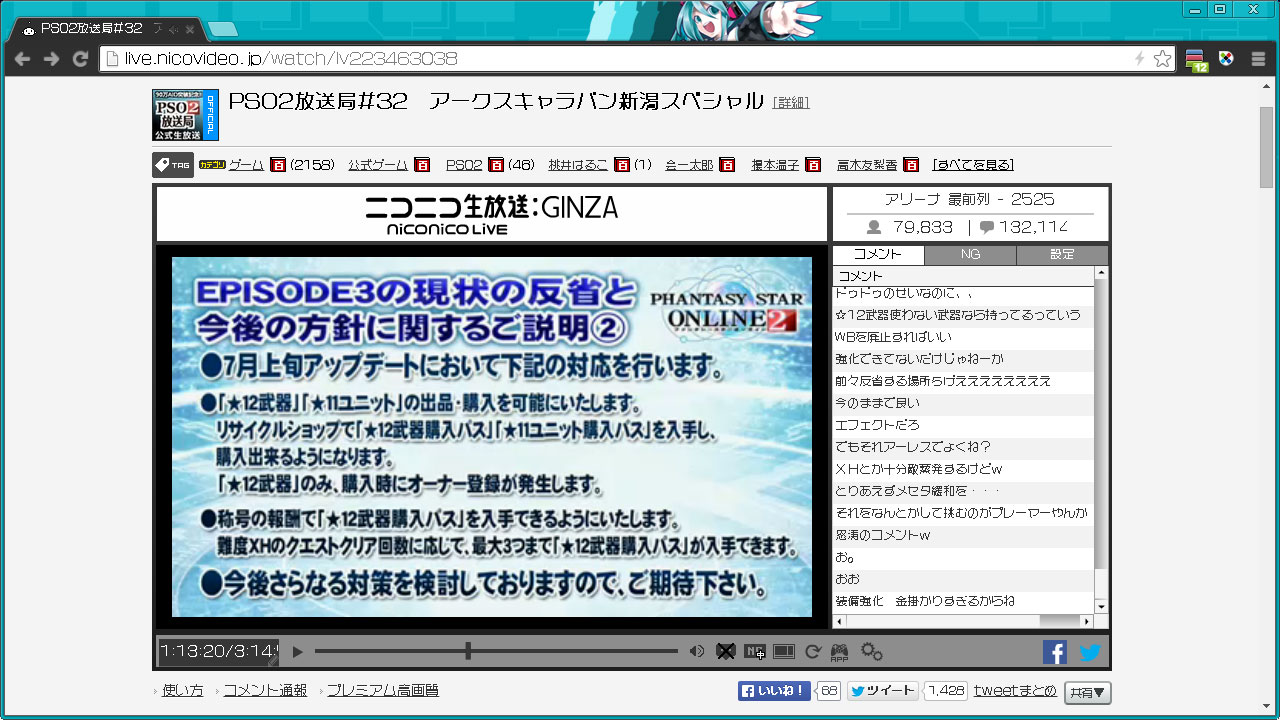The height and width of the screenshot is (720, 1280).
Task: Open the dictionary icon next to 高木友梨香 tag
Action: pyautogui.click(x=910, y=165)
